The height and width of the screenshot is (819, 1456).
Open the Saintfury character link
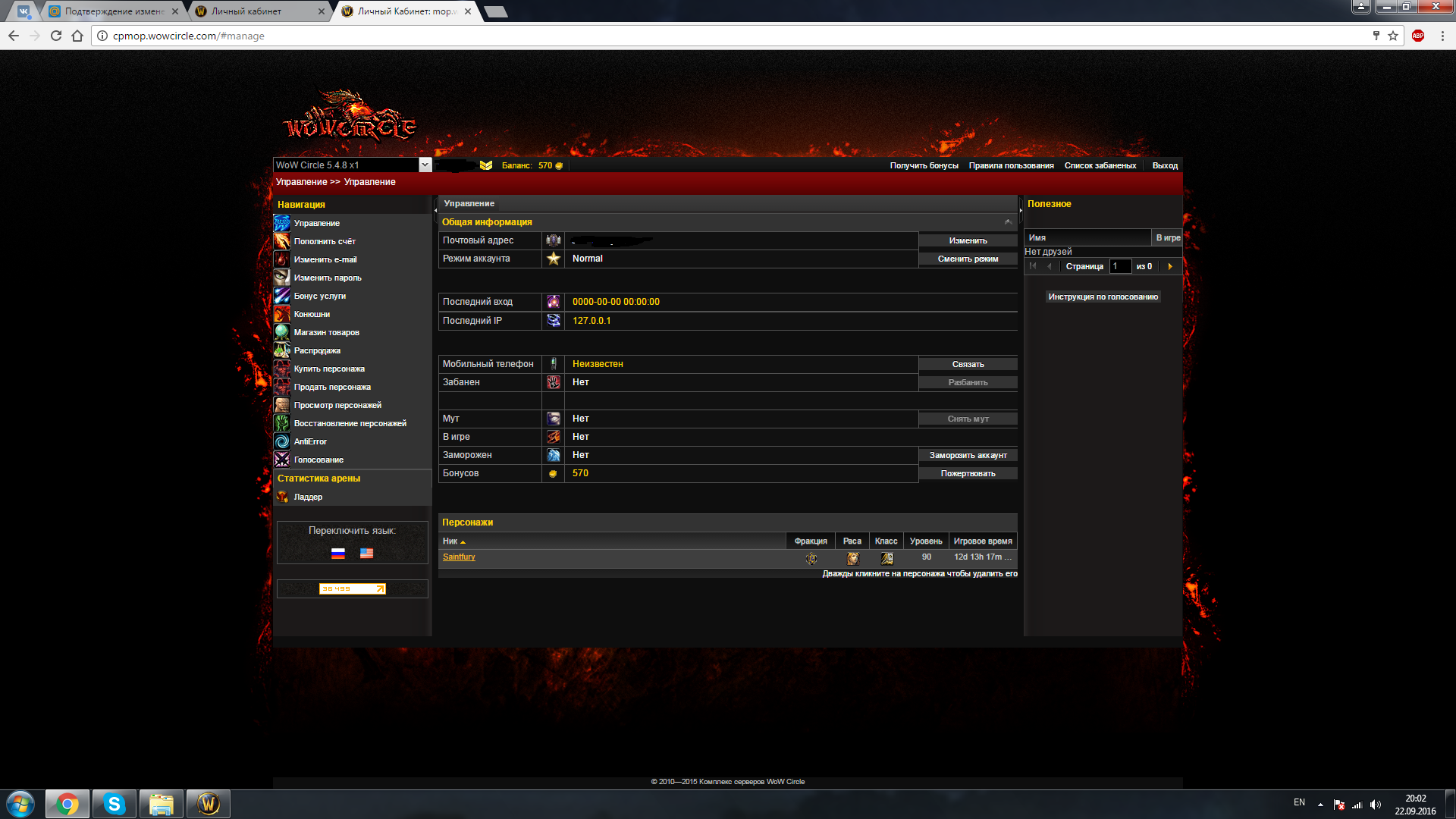click(x=459, y=557)
